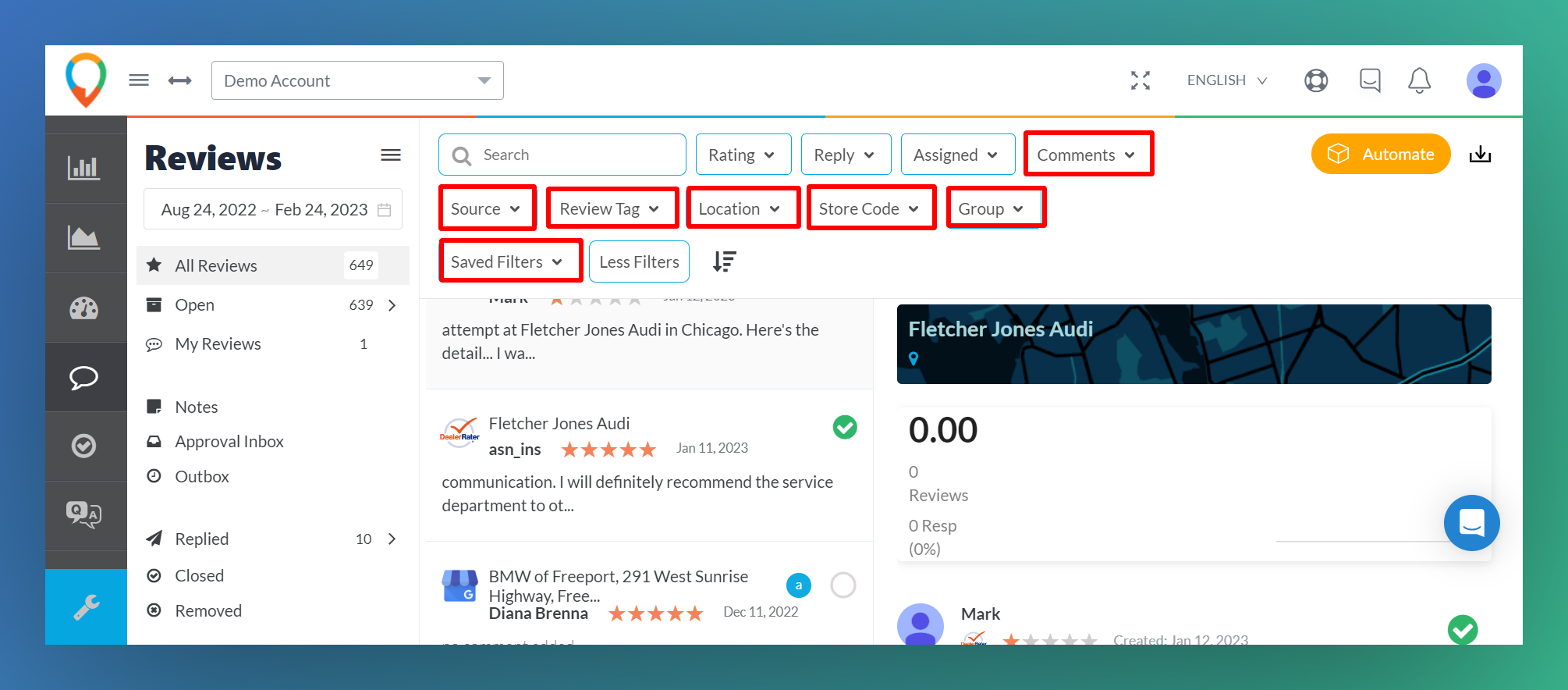Select Replied reviews
1568x690 pixels.
(x=201, y=539)
